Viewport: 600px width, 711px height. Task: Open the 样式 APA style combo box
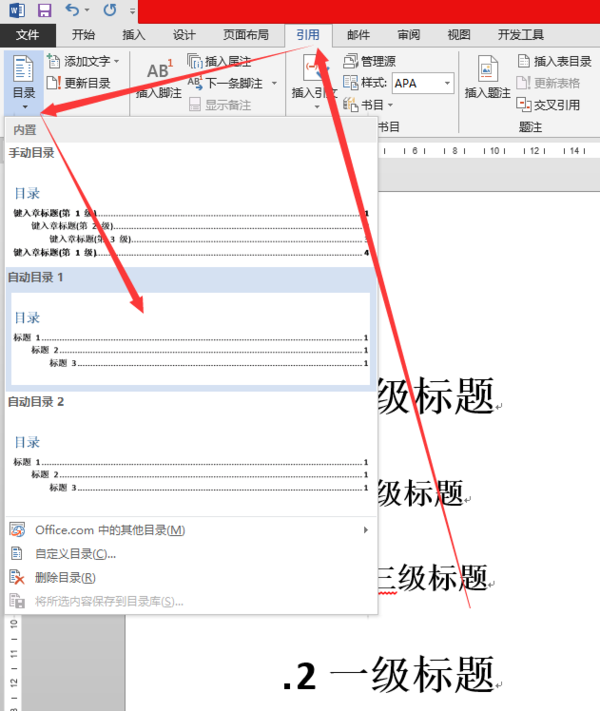[423, 83]
